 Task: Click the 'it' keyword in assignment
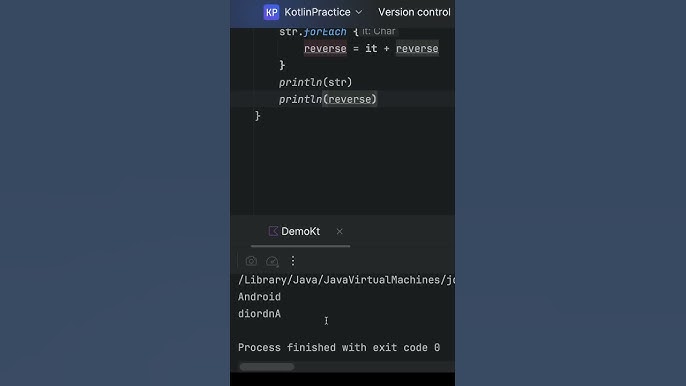point(371,49)
